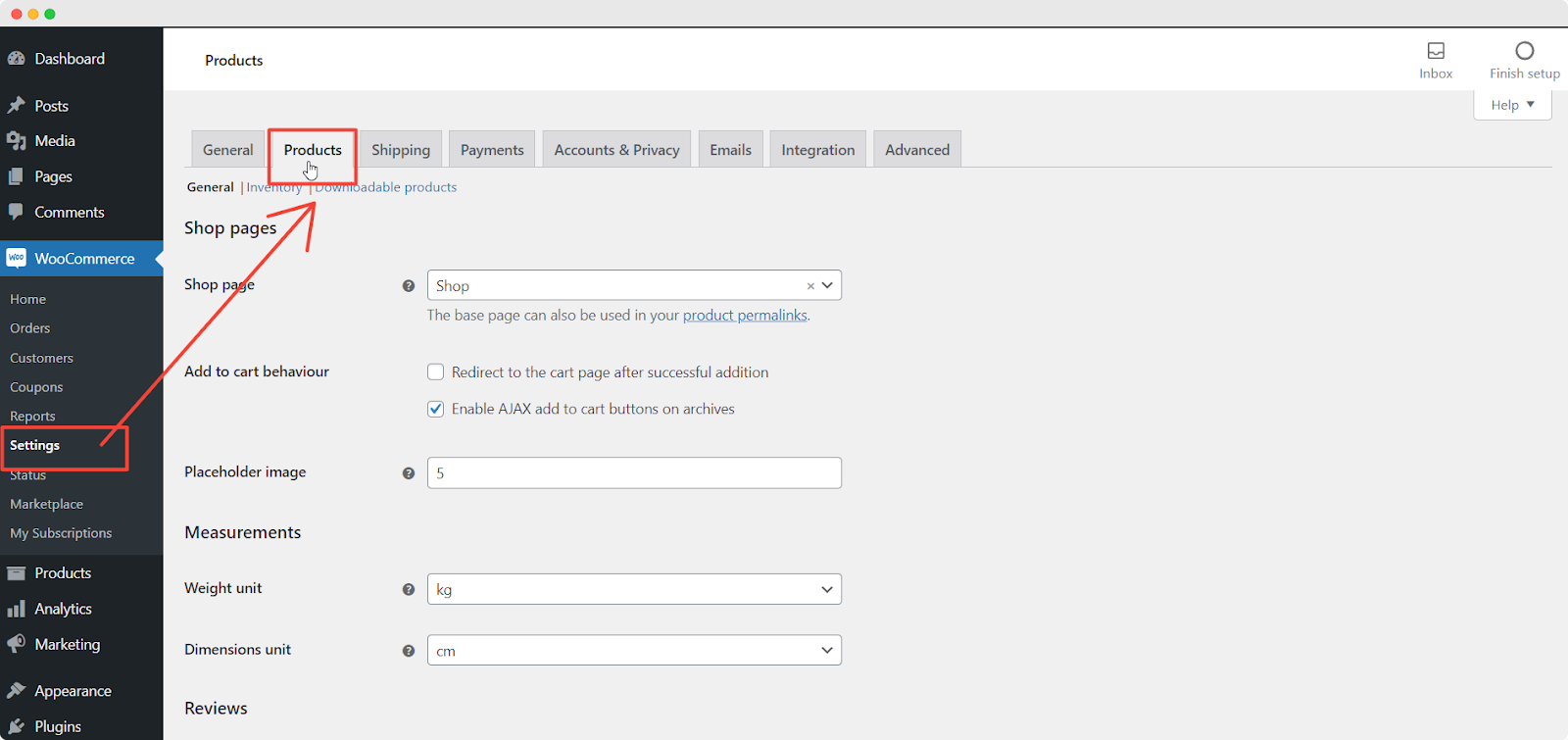Click help tooltip icon beside Weight unit
The image size is (1568, 740).
[x=409, y=590]
